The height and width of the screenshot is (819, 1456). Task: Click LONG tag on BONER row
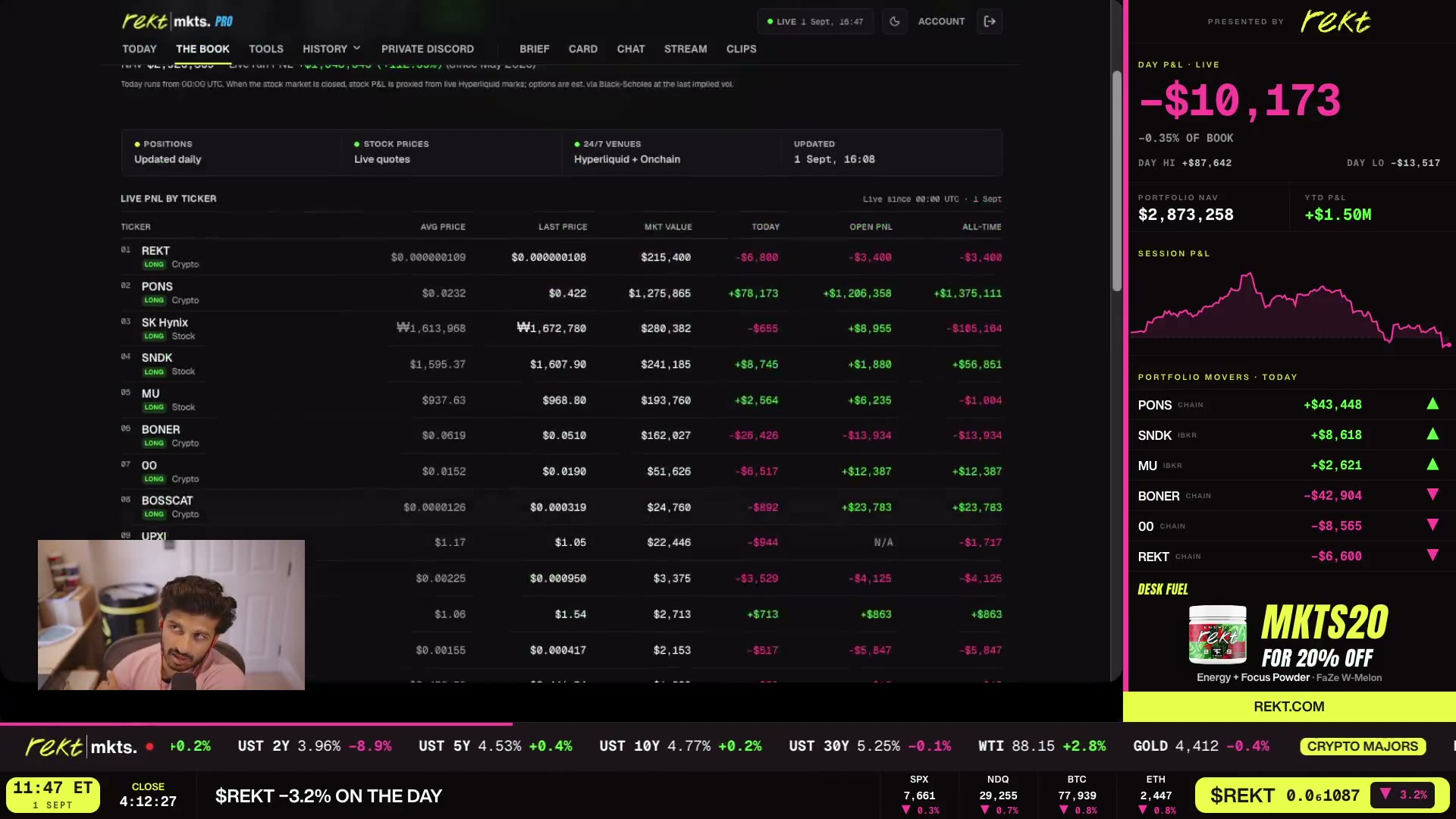(x=154, y=444)
